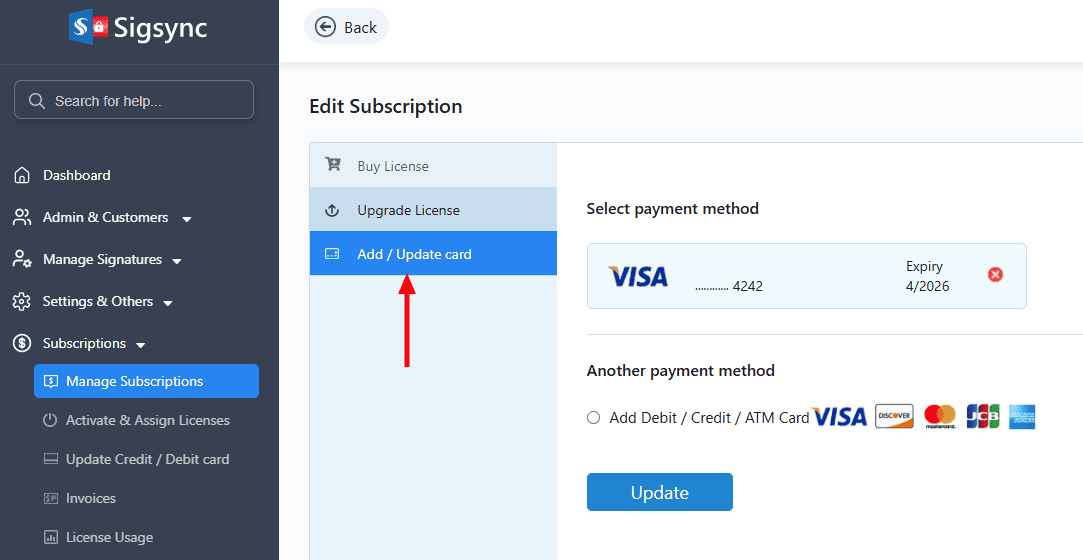Click the Update Credit / Debit card icon

pyautogui.click(x=50, y=459)
